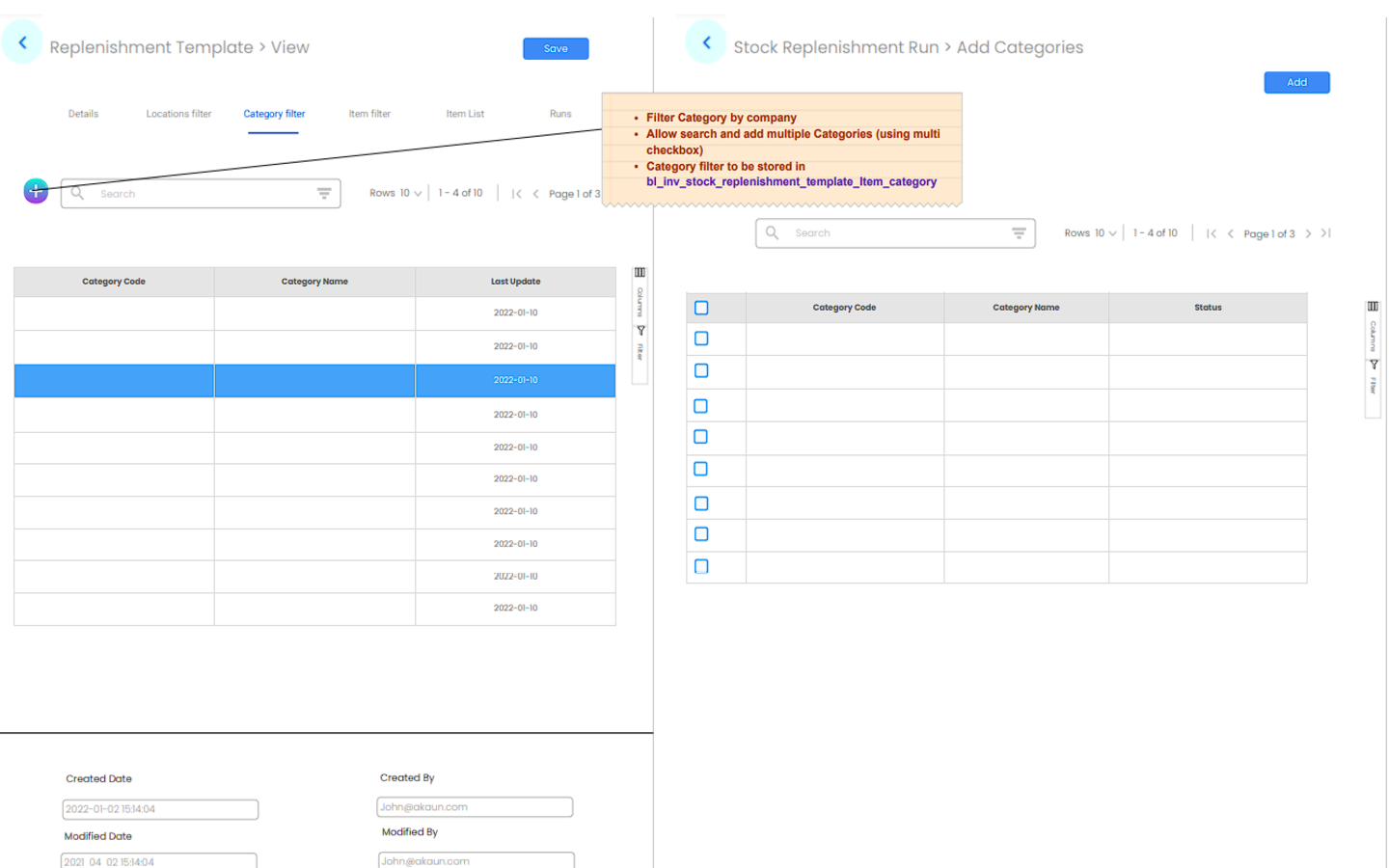1389x868 pixels.
Task: Click the Created By email field
Action: 475,807
